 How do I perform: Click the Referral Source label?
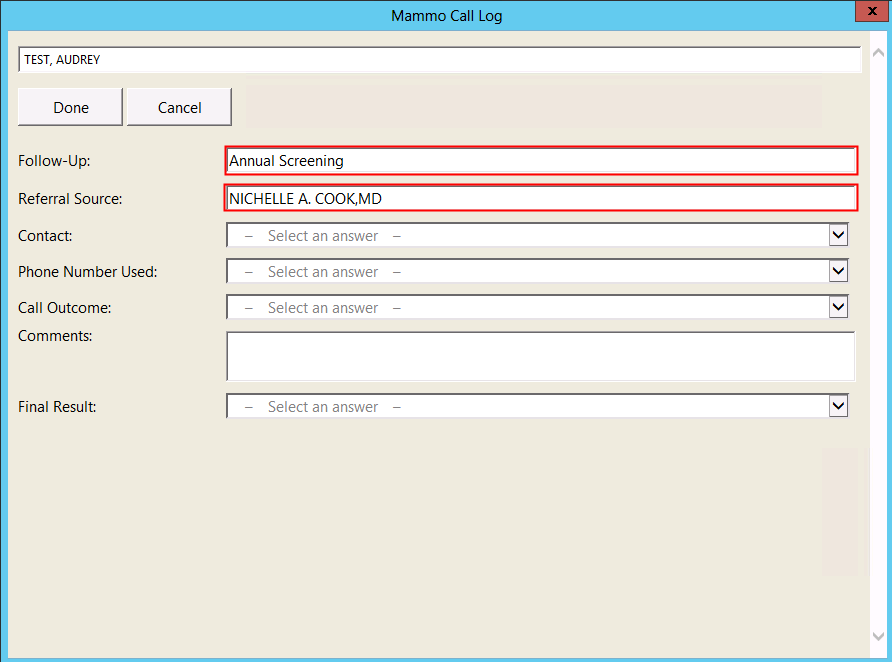point(70,199)
